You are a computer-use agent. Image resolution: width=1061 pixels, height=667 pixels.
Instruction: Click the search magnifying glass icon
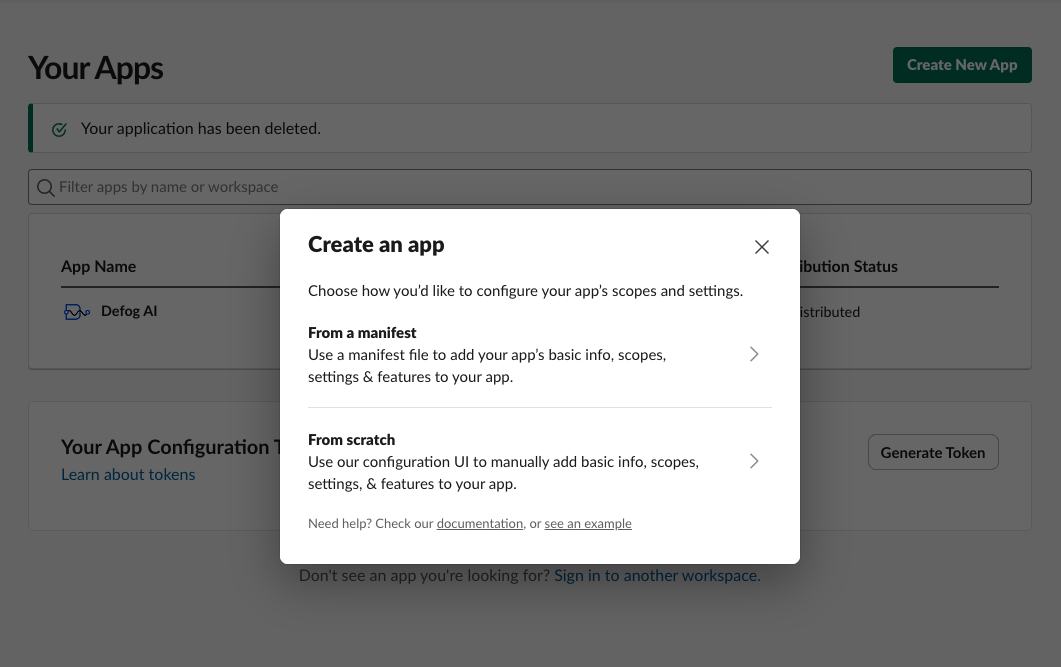tap(46, 187)
